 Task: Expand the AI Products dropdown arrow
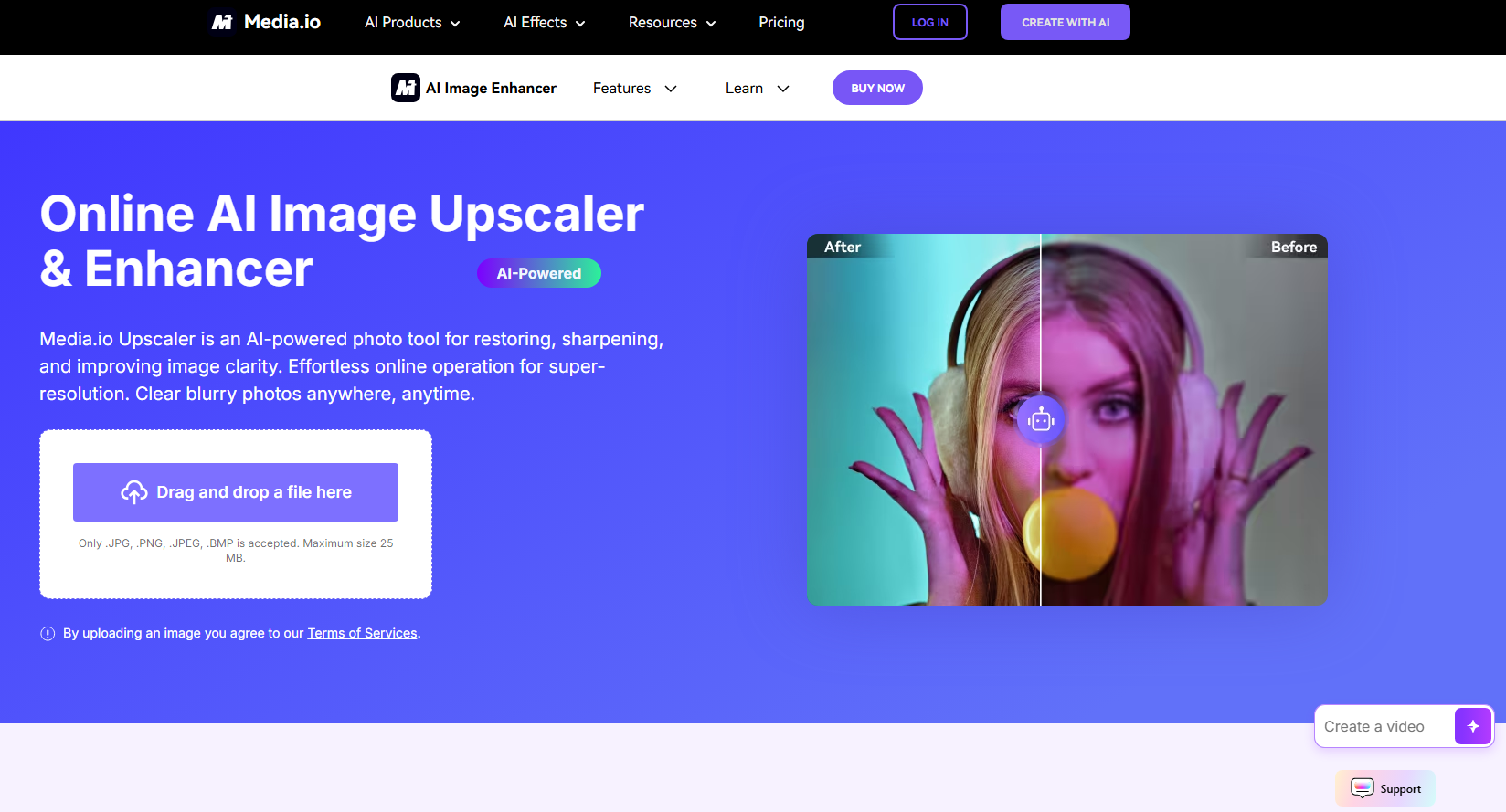tap(455, 24)
